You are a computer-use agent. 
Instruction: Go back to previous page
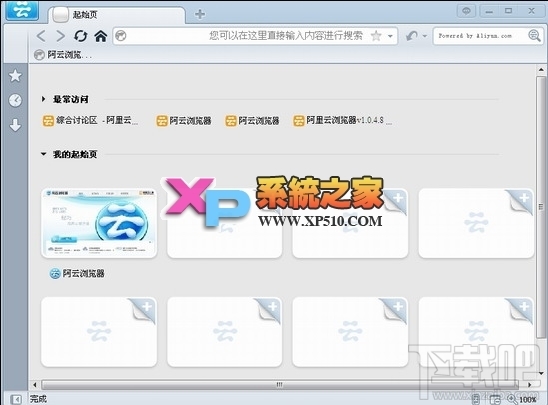tap(41, 36)
